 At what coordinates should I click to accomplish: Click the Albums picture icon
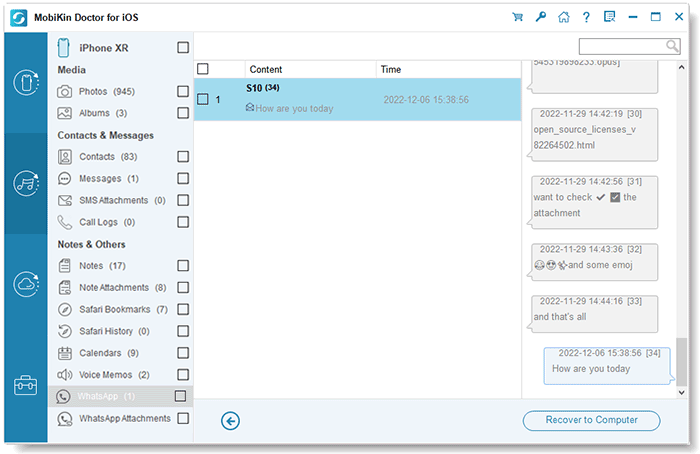64,113
